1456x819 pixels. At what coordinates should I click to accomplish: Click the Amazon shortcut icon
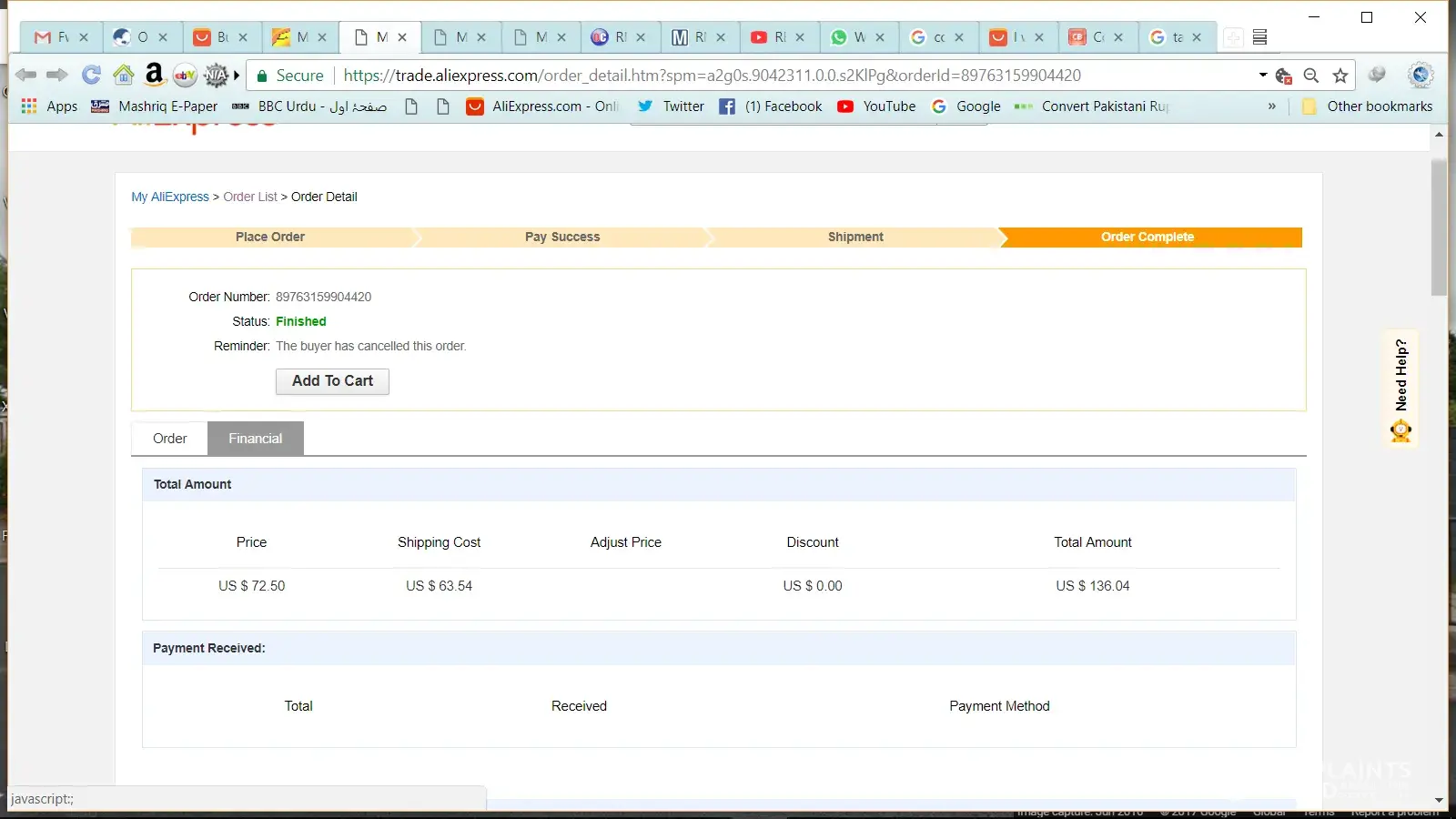pyautogui.click(x=155, y=75)
